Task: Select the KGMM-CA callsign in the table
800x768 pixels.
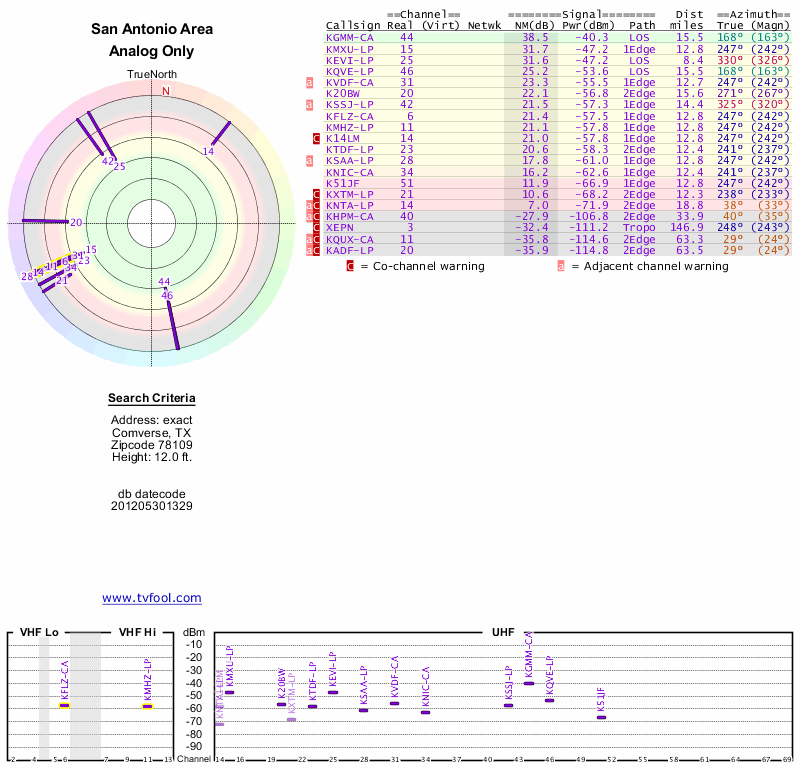Action: 349,37
